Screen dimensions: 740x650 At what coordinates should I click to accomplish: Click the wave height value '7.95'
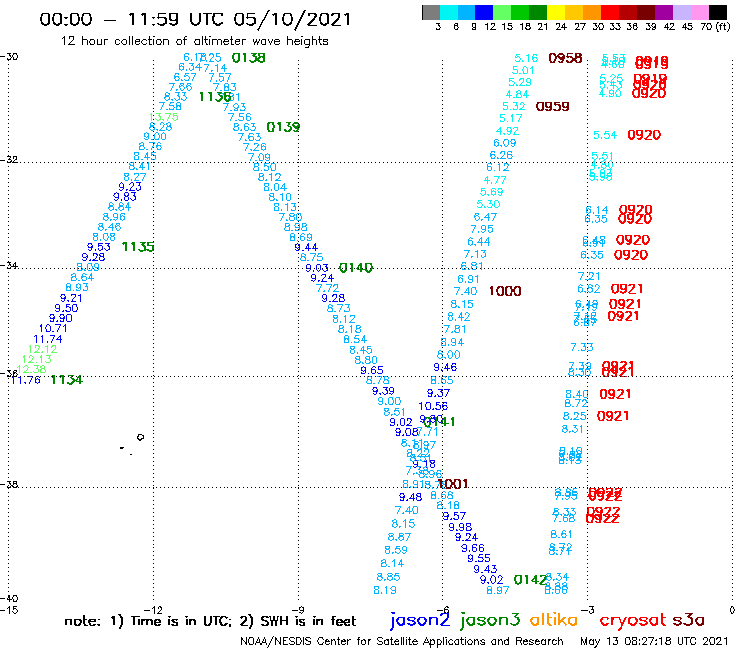pos(482,229)
